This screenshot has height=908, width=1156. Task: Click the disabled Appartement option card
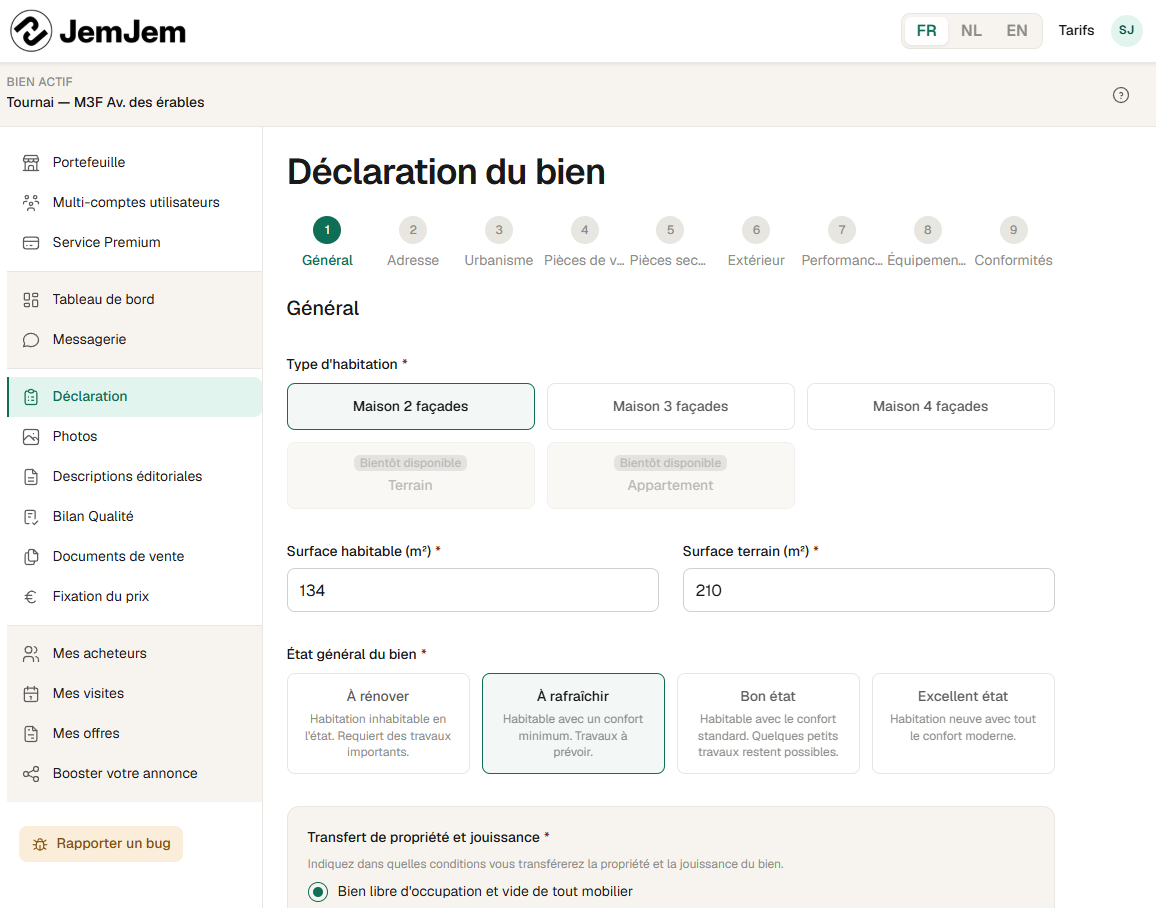[x=671, y=475]
